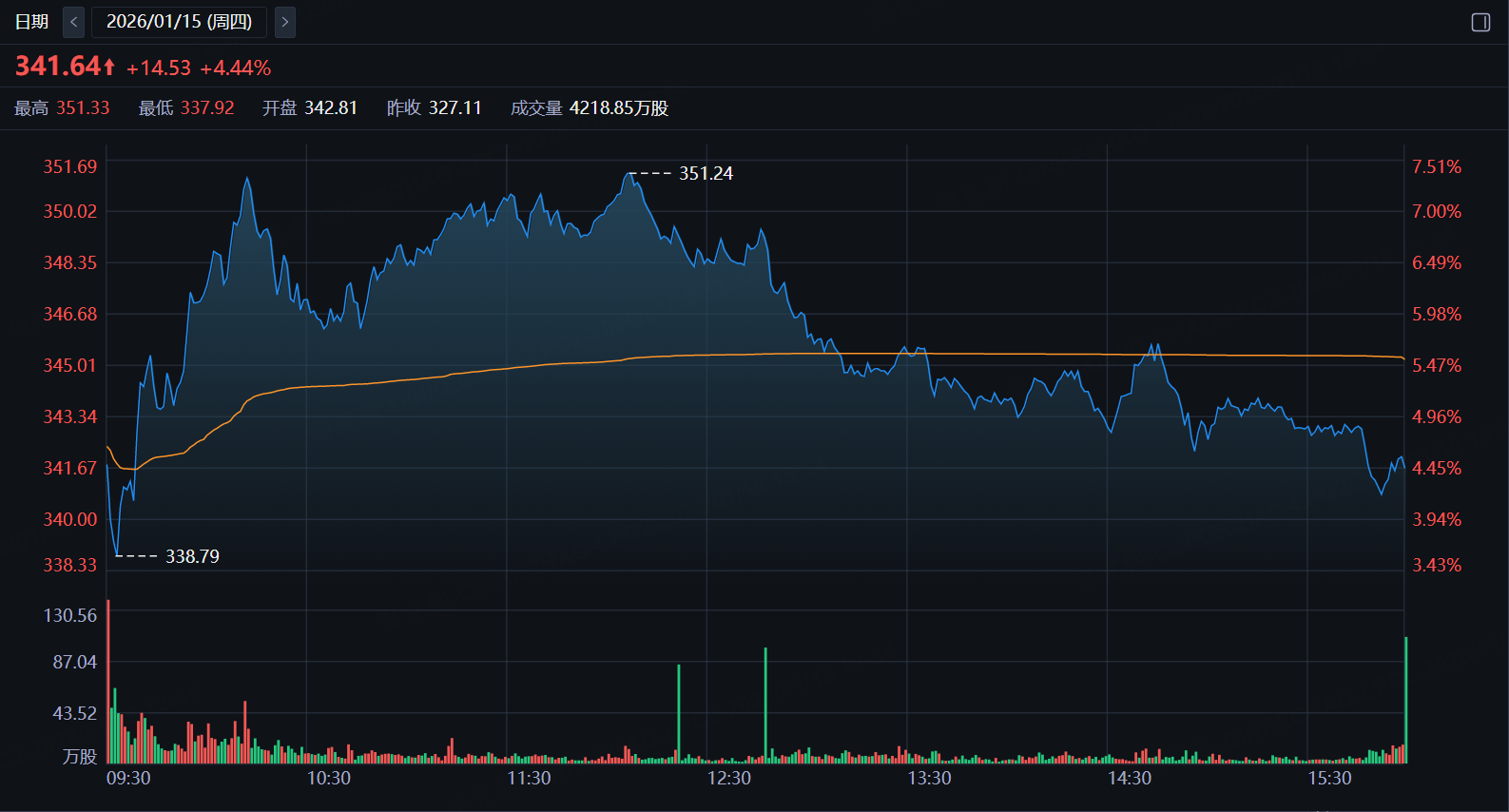Click the 351.69 price axis label

pyautogui.click(x=70, y=166)
